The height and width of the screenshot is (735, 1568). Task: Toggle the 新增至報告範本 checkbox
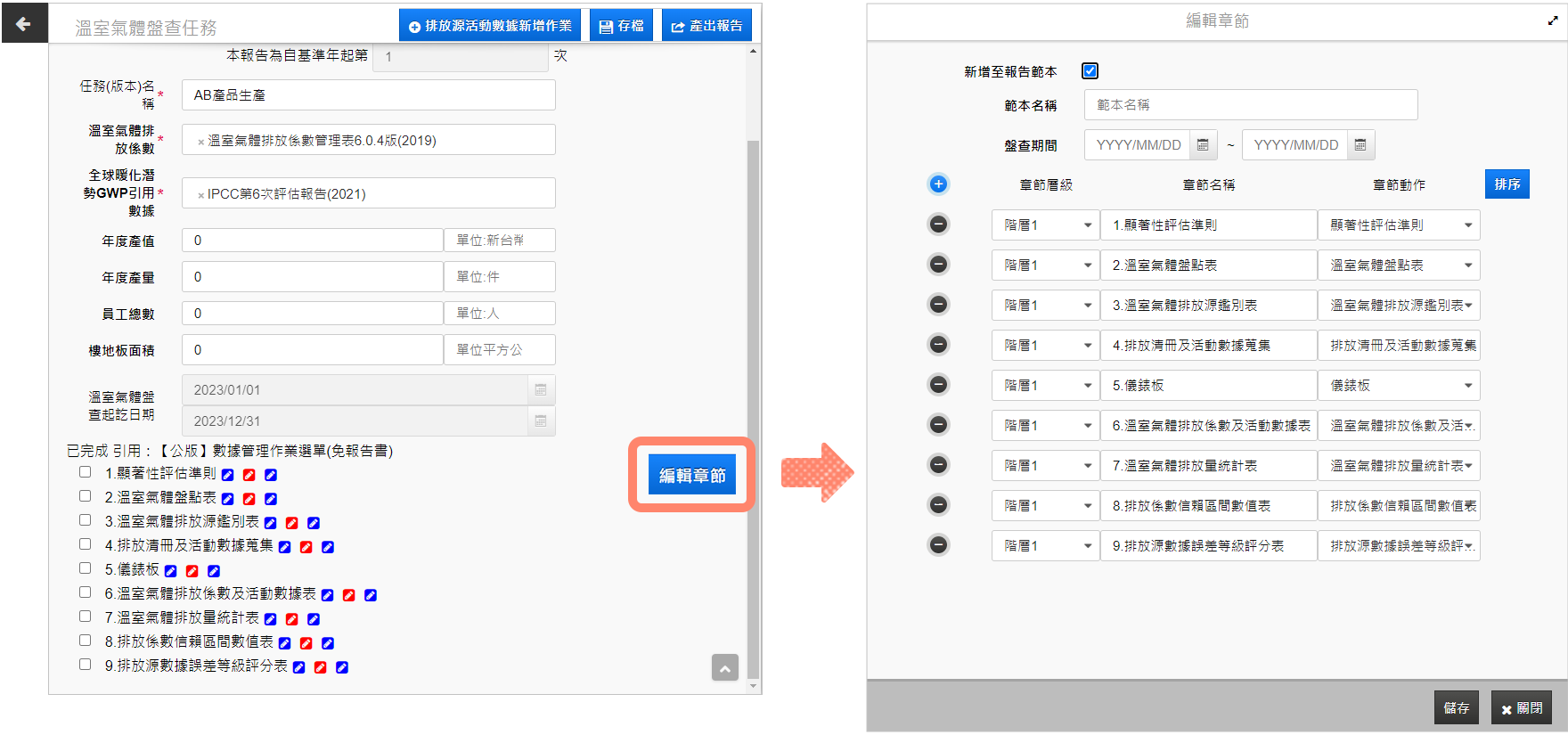point(1090,70)
